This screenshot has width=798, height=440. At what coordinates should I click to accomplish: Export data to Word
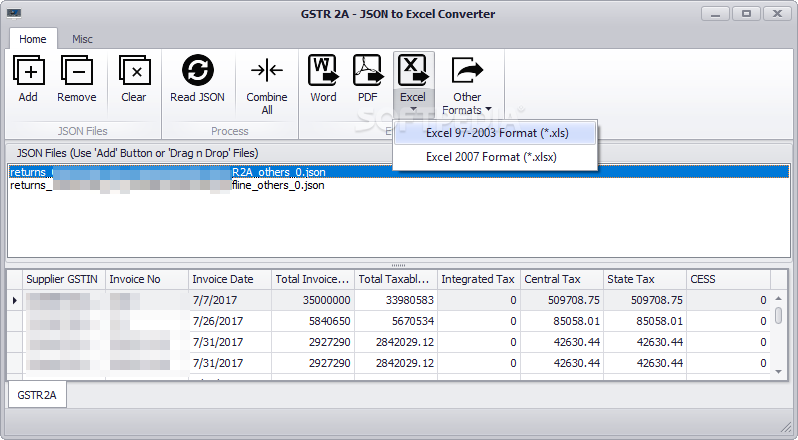pos(323,78)
